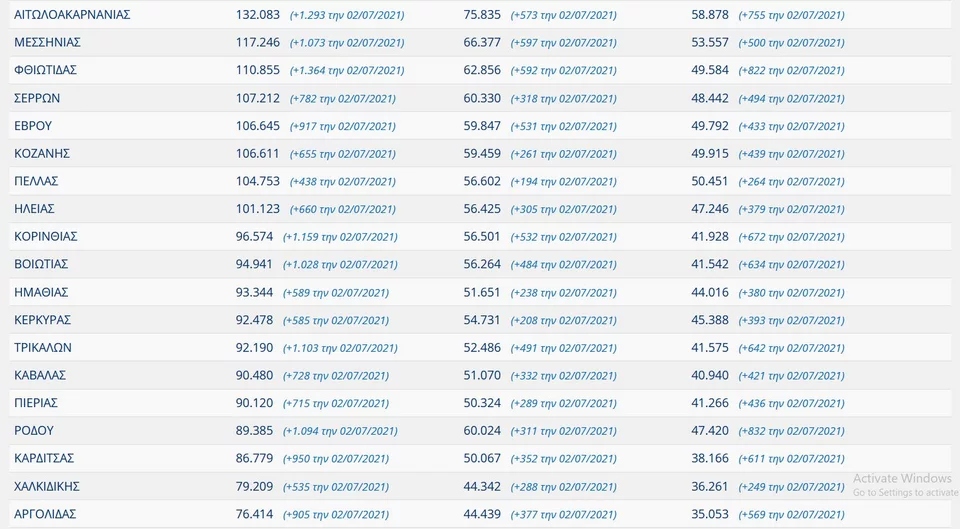Screen dimensions: 960x529
Task: Select the ΠΕΛΛΑΣ region name
Action: pyautogui.click(x=37, y=181)
